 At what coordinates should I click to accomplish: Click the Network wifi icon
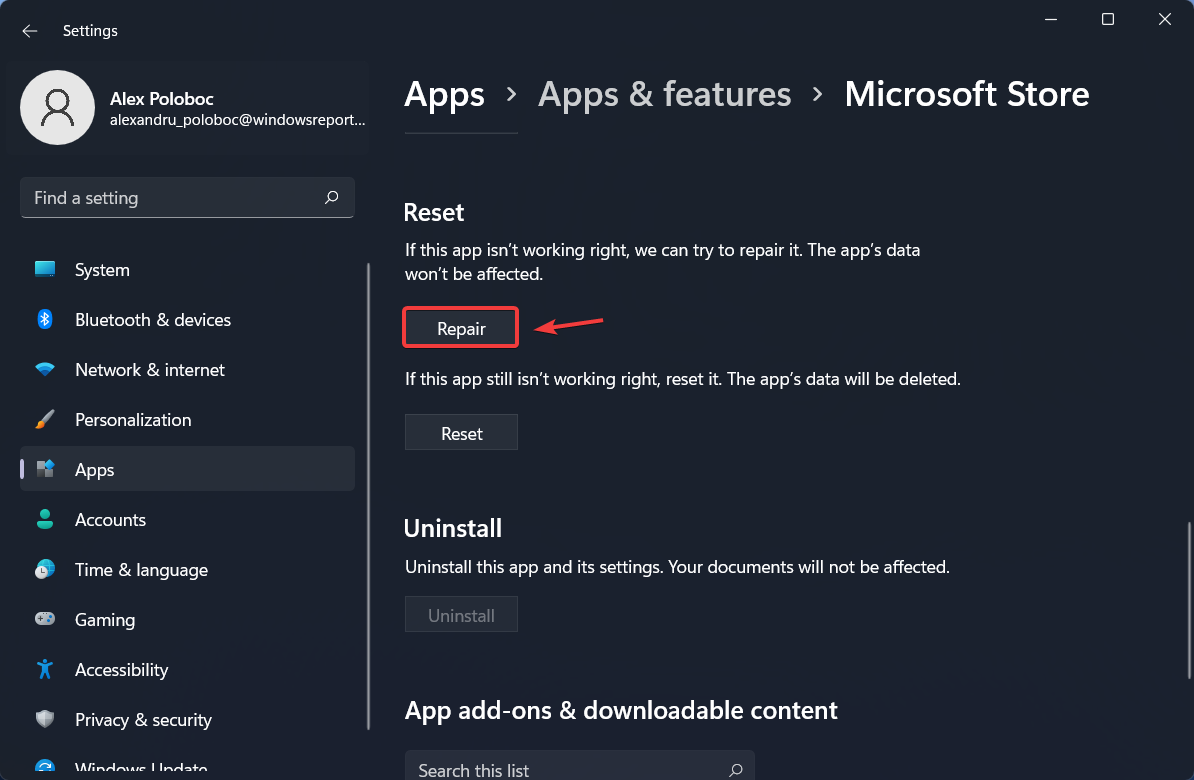[45, 369]
